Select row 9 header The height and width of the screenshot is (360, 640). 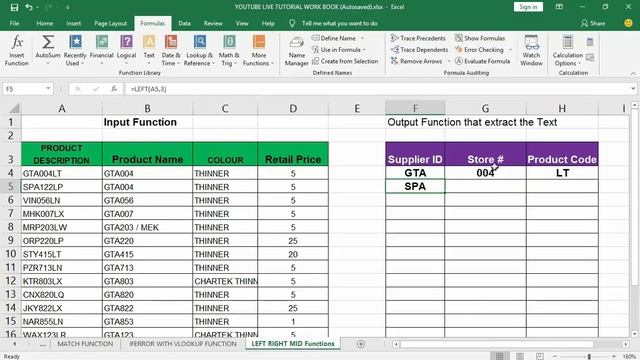coord(11,240)
